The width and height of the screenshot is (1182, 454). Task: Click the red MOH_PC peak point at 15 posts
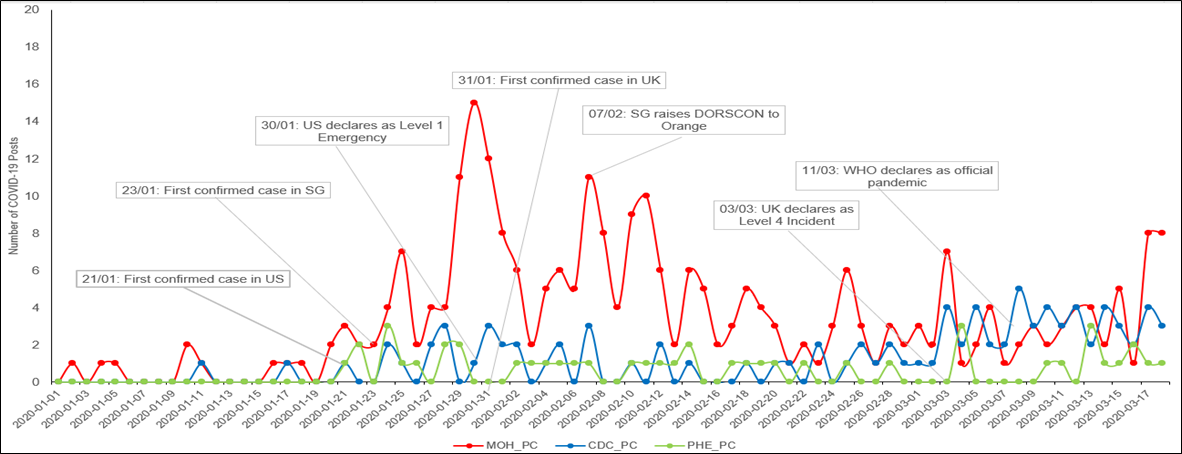coord(474,102)
